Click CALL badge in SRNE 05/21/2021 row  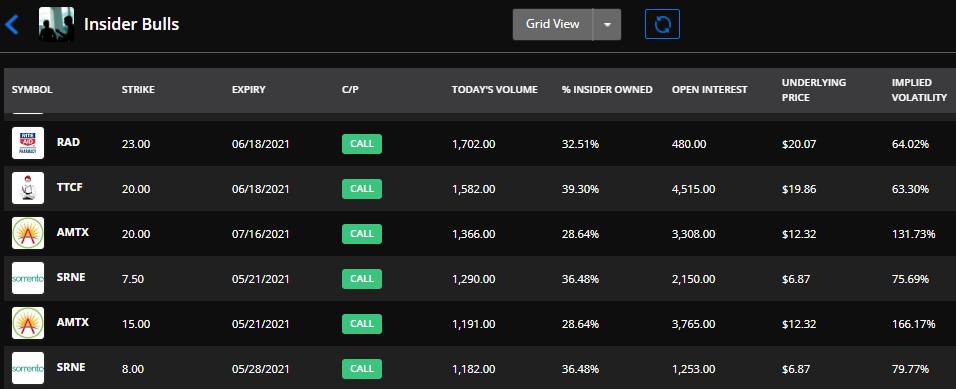pyautogui.click(x=362, y=279)
